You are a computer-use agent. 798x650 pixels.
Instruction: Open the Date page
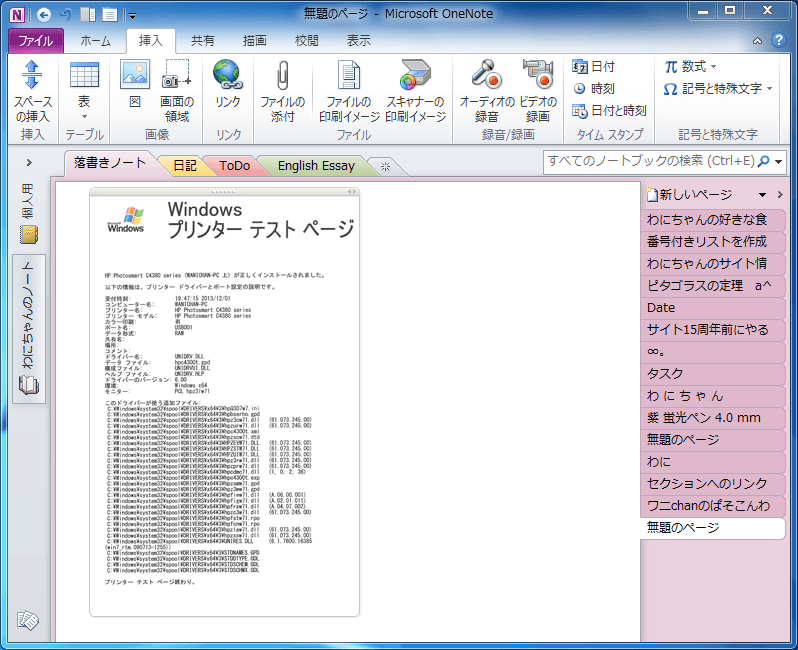pyautogui.click(x=712, y=307)
